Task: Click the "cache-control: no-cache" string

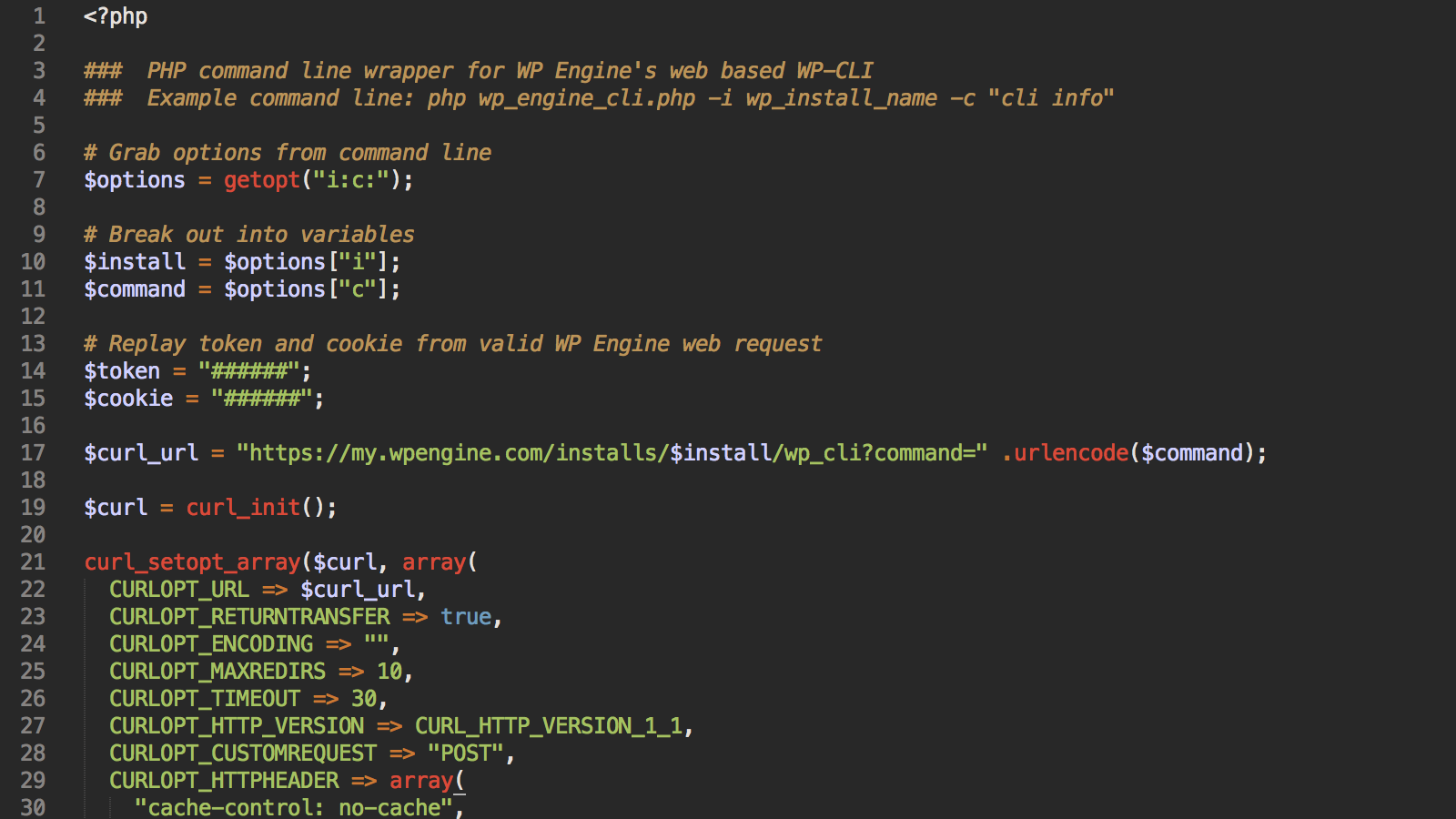Action: tap(294, 807)
